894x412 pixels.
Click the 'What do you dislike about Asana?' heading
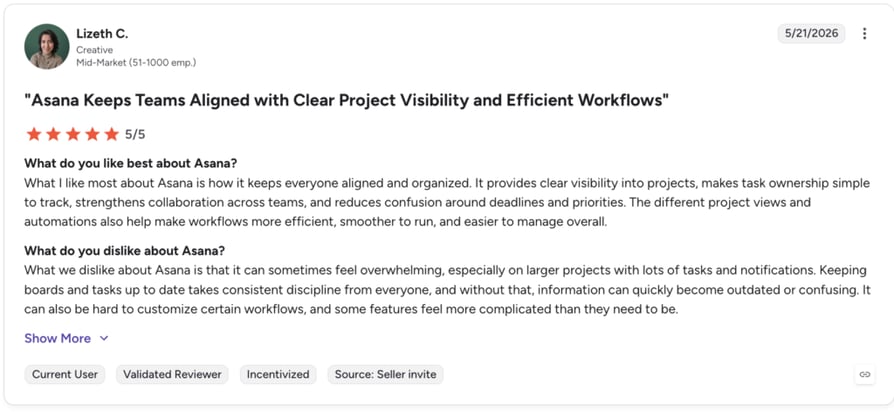pos(125,251)
